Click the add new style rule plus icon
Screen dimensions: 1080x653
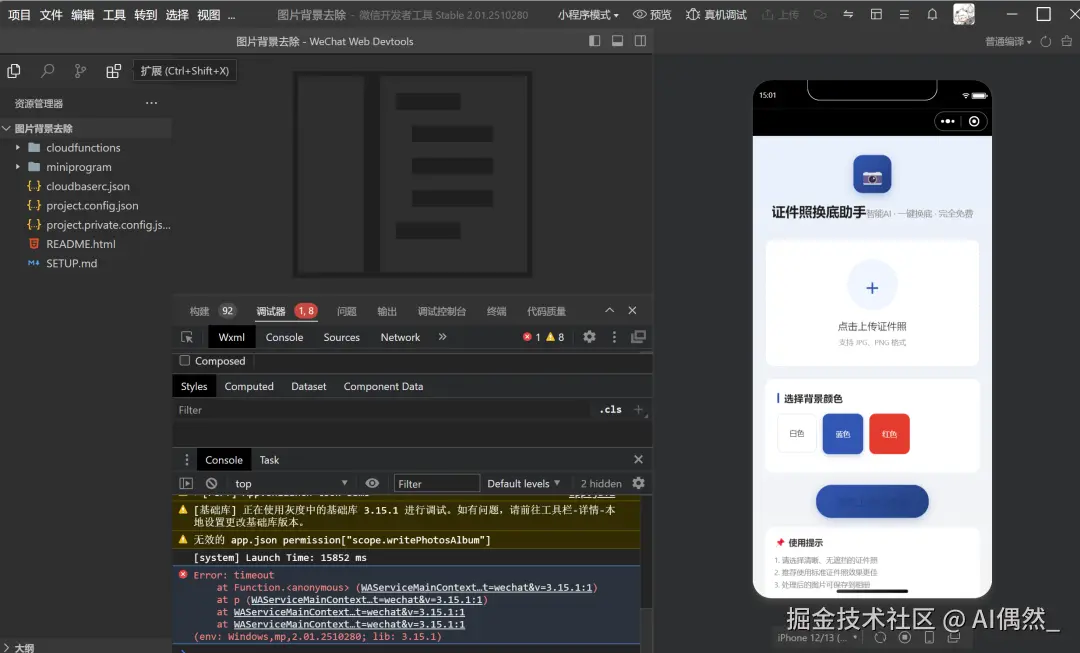(638, 409)
